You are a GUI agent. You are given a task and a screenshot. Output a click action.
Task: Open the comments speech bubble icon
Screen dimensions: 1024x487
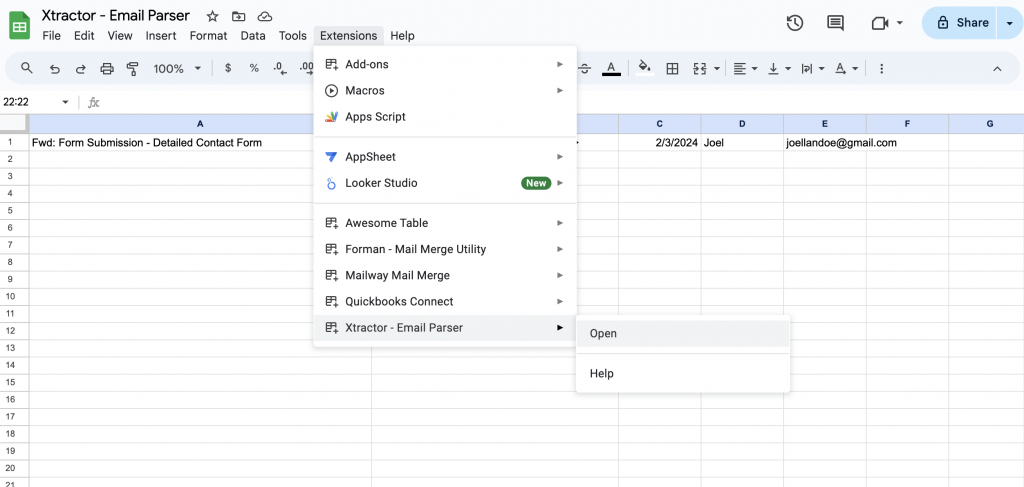point(836,23)
